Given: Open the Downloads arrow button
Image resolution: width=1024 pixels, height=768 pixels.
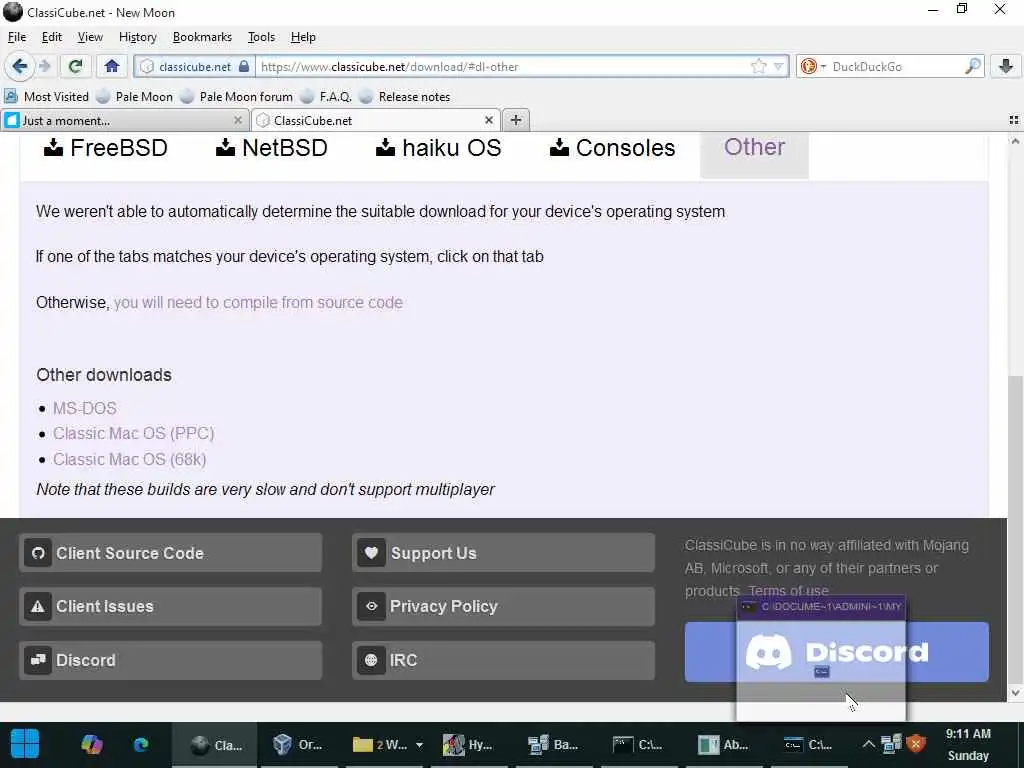Looking at the screenshot, I should [1006, 66].
